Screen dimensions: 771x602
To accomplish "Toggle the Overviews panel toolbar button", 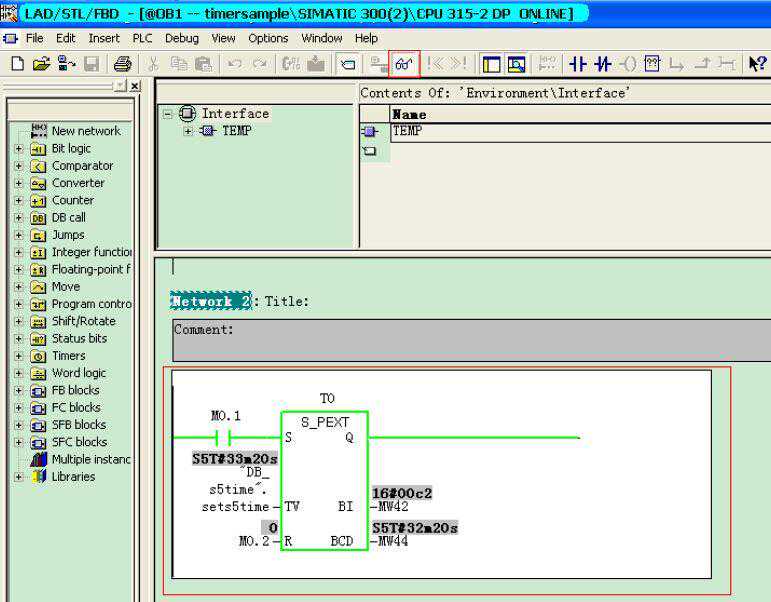I will click(491, 64).
